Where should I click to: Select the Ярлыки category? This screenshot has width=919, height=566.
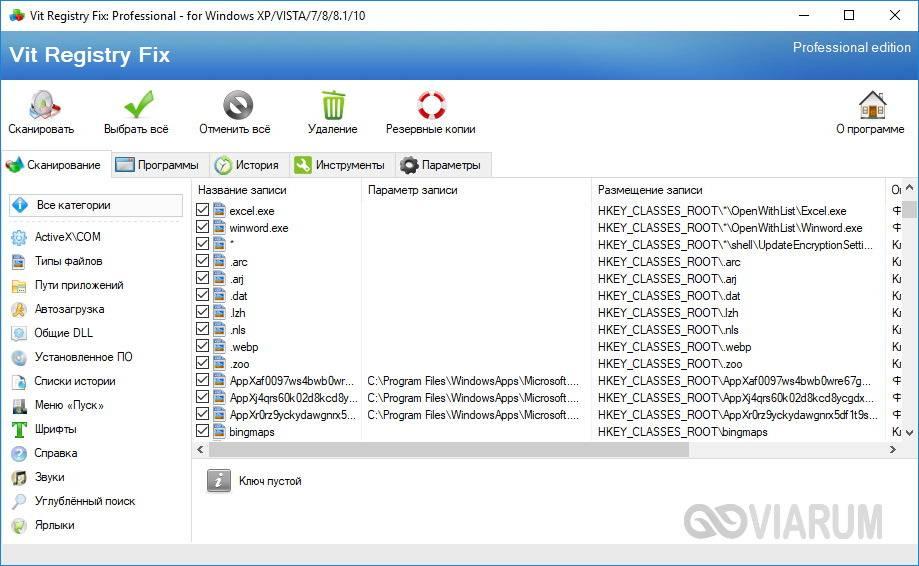point(43,526)
